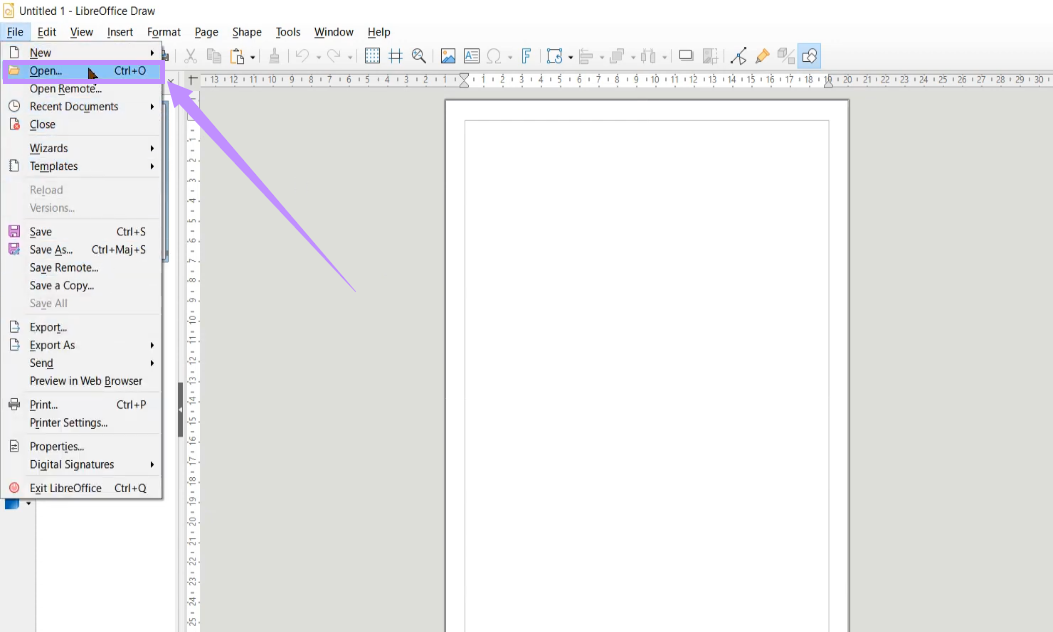Select the Insert Fontwork Text tool
This screenshot has height=632, width=1053.
click(x=525, y=55)
